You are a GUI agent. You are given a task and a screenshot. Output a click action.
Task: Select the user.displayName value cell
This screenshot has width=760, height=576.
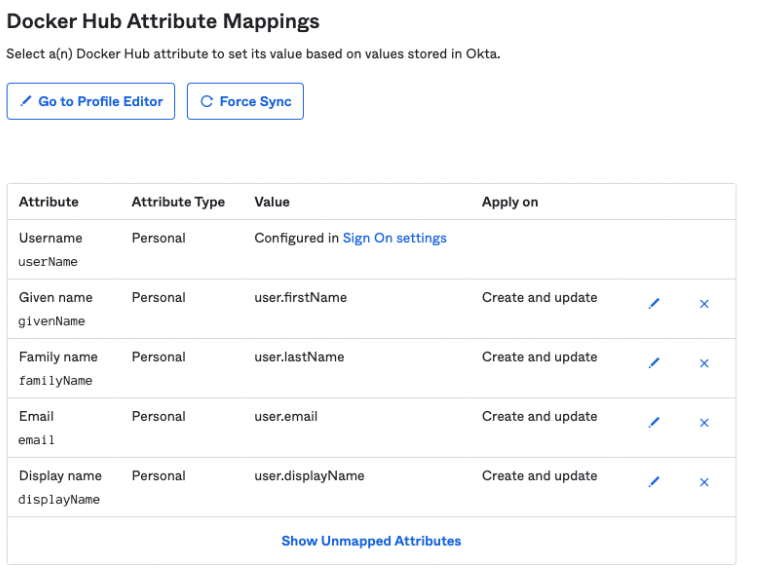309,476
